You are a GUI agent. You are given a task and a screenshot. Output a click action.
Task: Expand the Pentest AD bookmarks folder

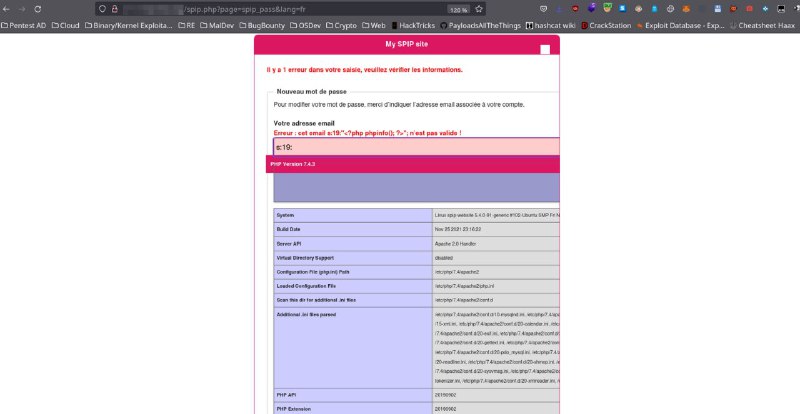[x=24, y=25]
